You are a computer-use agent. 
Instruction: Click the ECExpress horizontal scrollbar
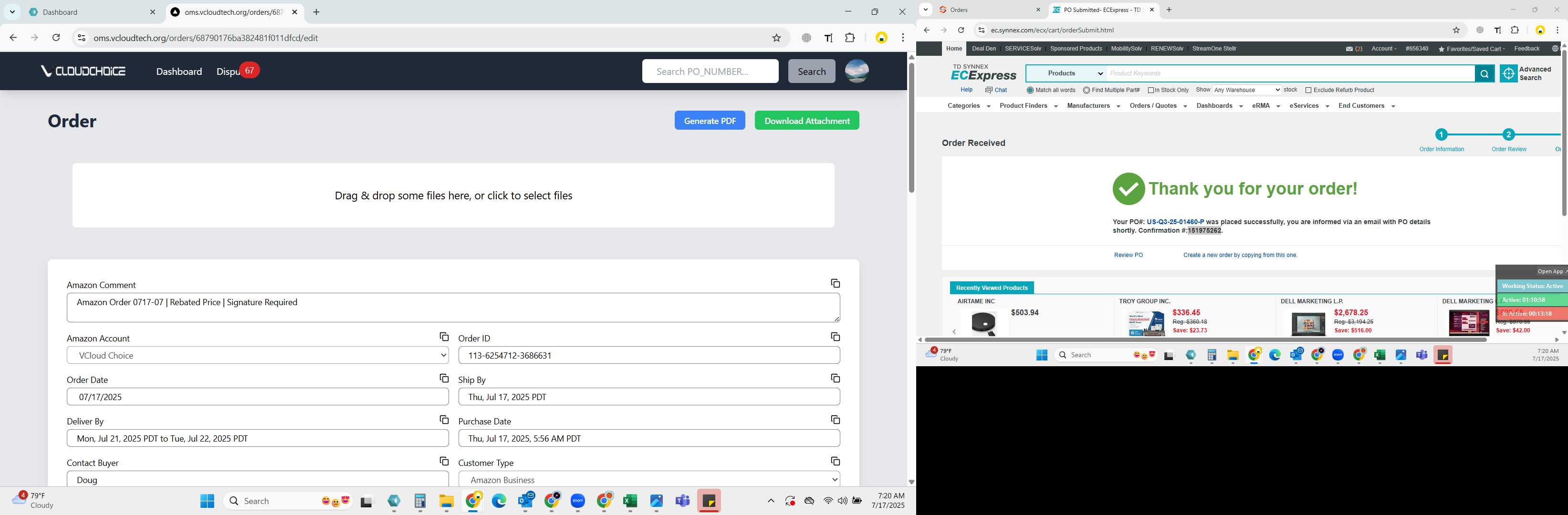point(1205,340)
